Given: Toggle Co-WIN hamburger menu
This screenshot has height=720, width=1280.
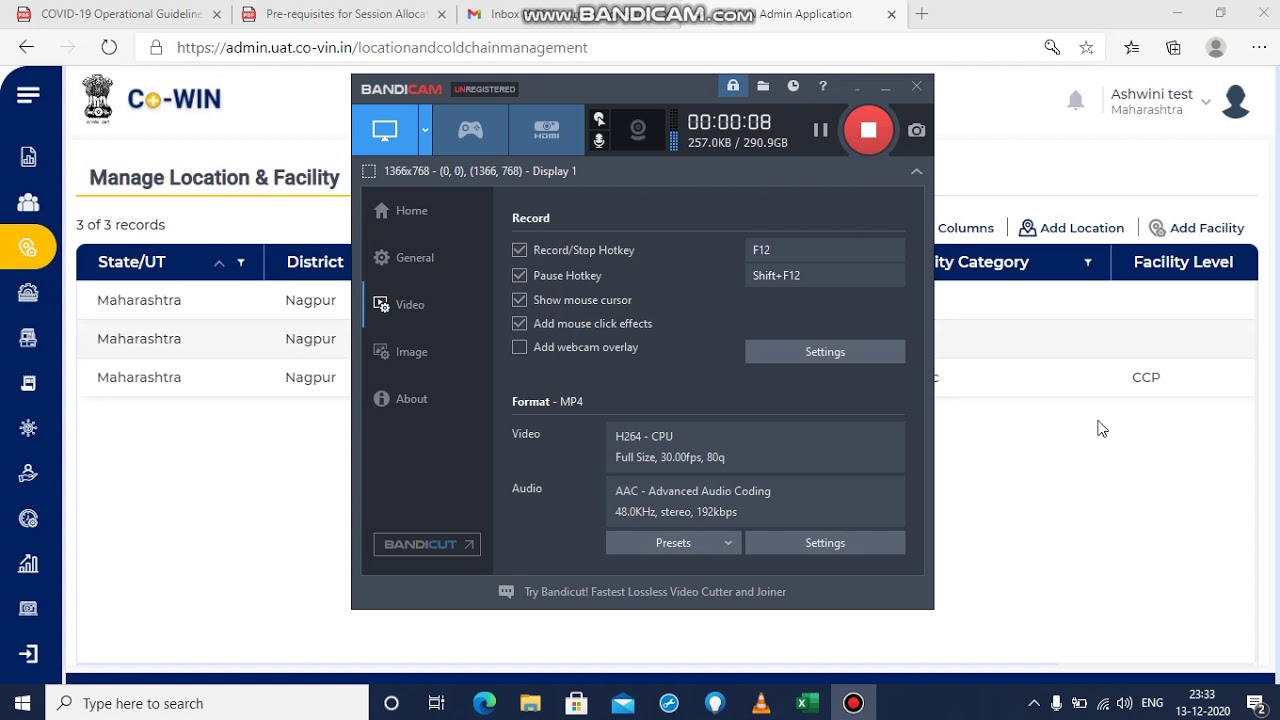Looking at the screenshot, I should [28, 96].
